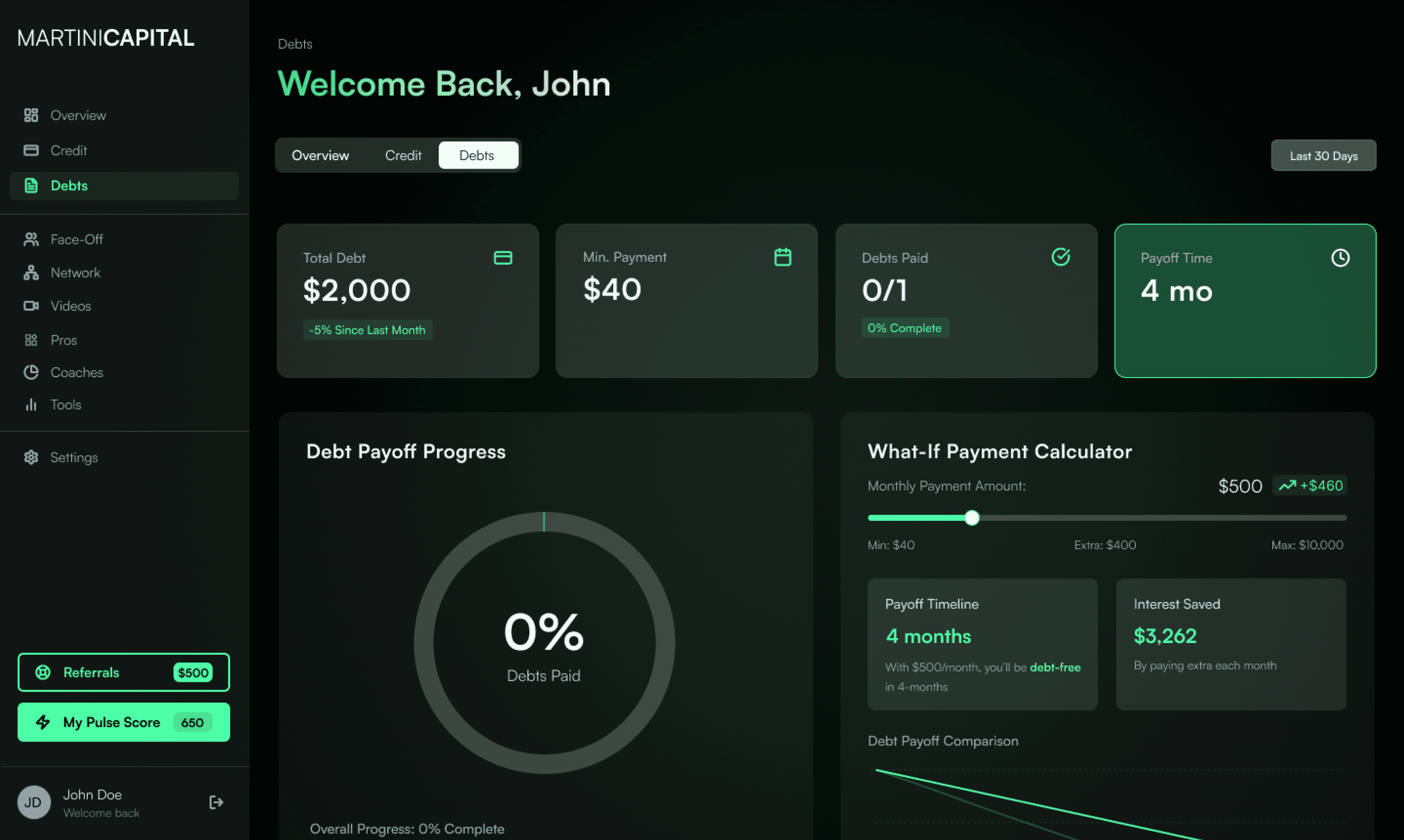
Task: Click the Referrals $500 button
Action: [123, 672]
